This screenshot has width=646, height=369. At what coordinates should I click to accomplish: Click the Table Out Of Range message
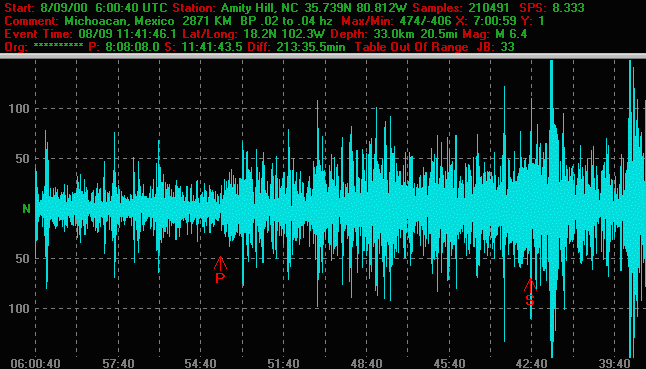point(411,47)
